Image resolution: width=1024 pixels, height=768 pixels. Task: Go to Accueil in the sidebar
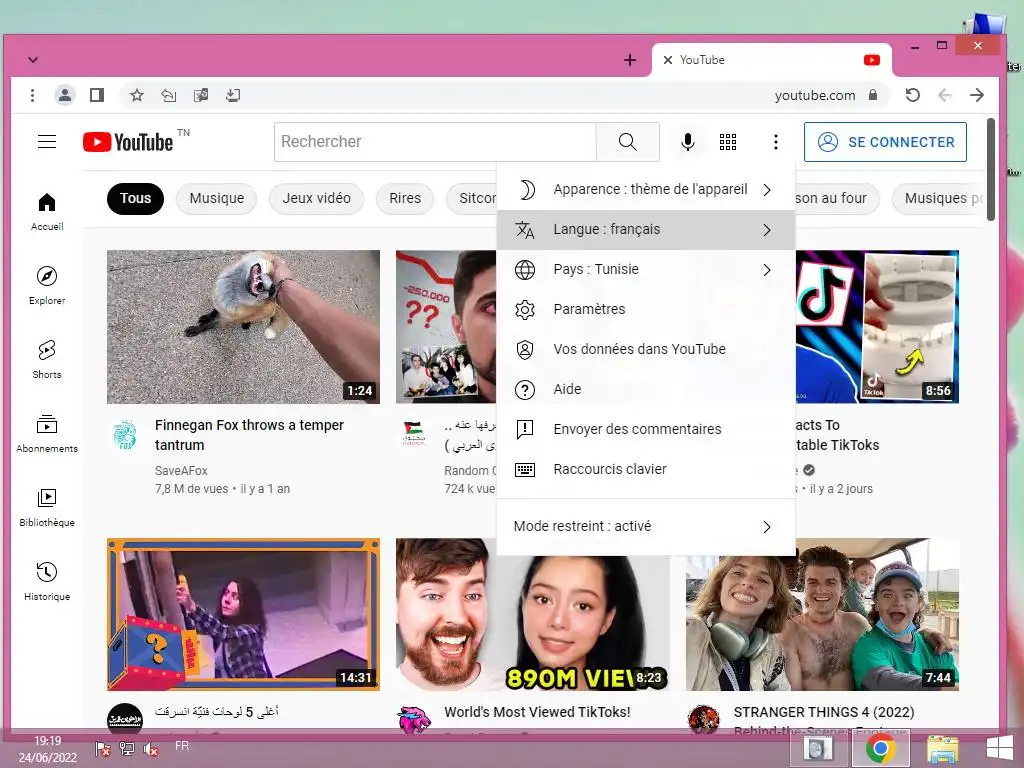[47, 212]
